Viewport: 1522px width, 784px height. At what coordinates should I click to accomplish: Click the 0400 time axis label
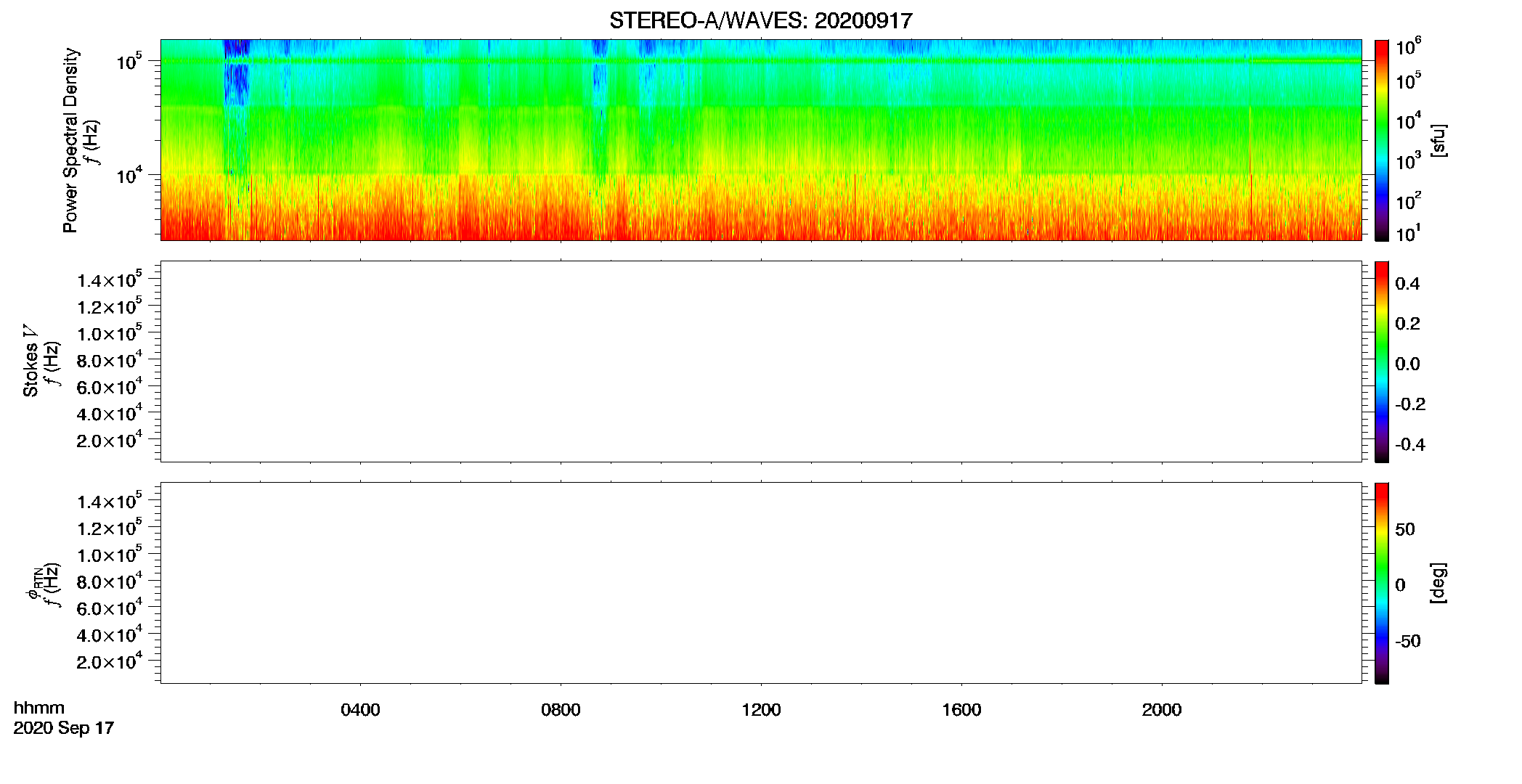[x=360, y=710]
